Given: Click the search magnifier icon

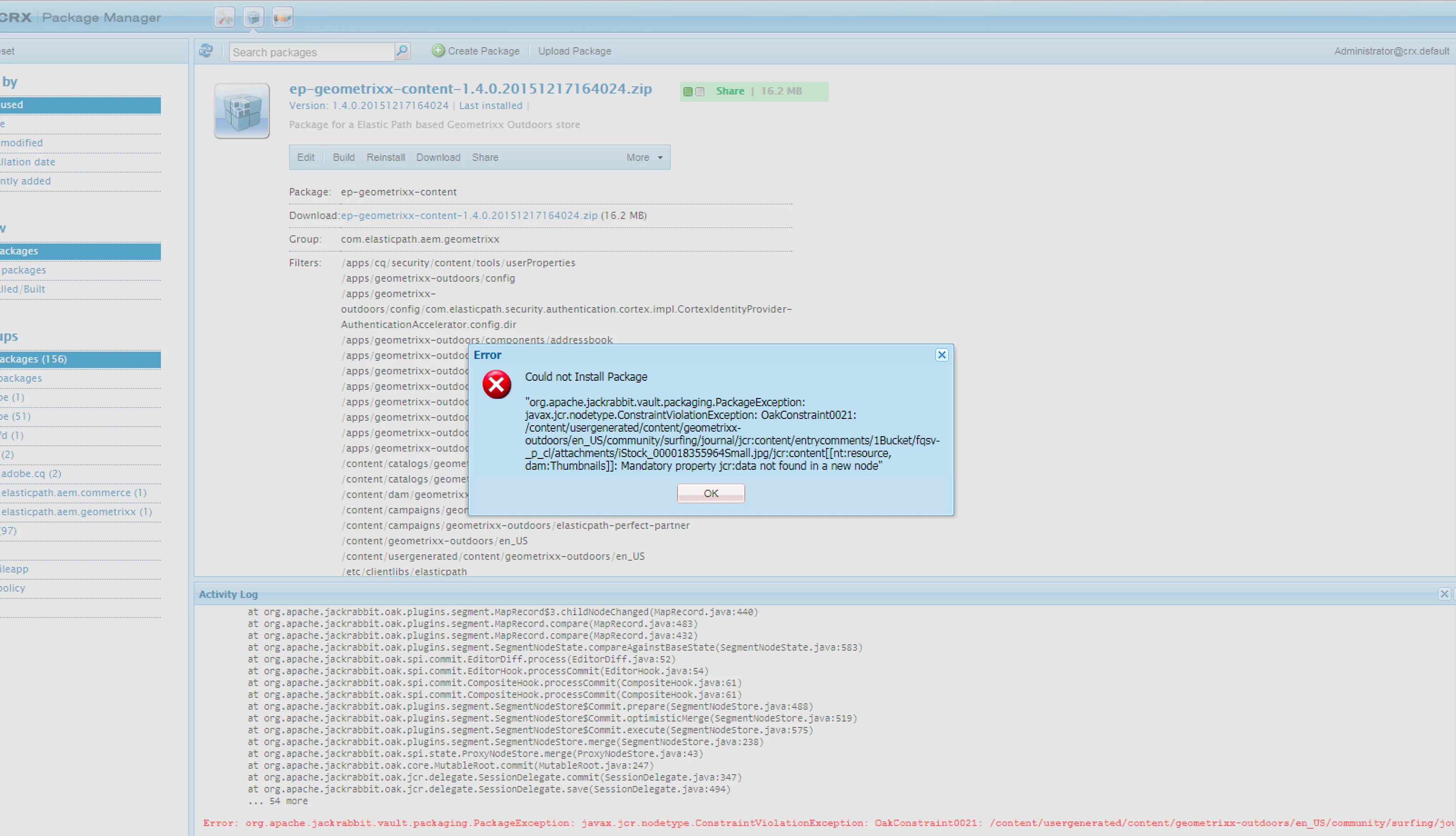Looking at the screenshot, I should (403, 51).
